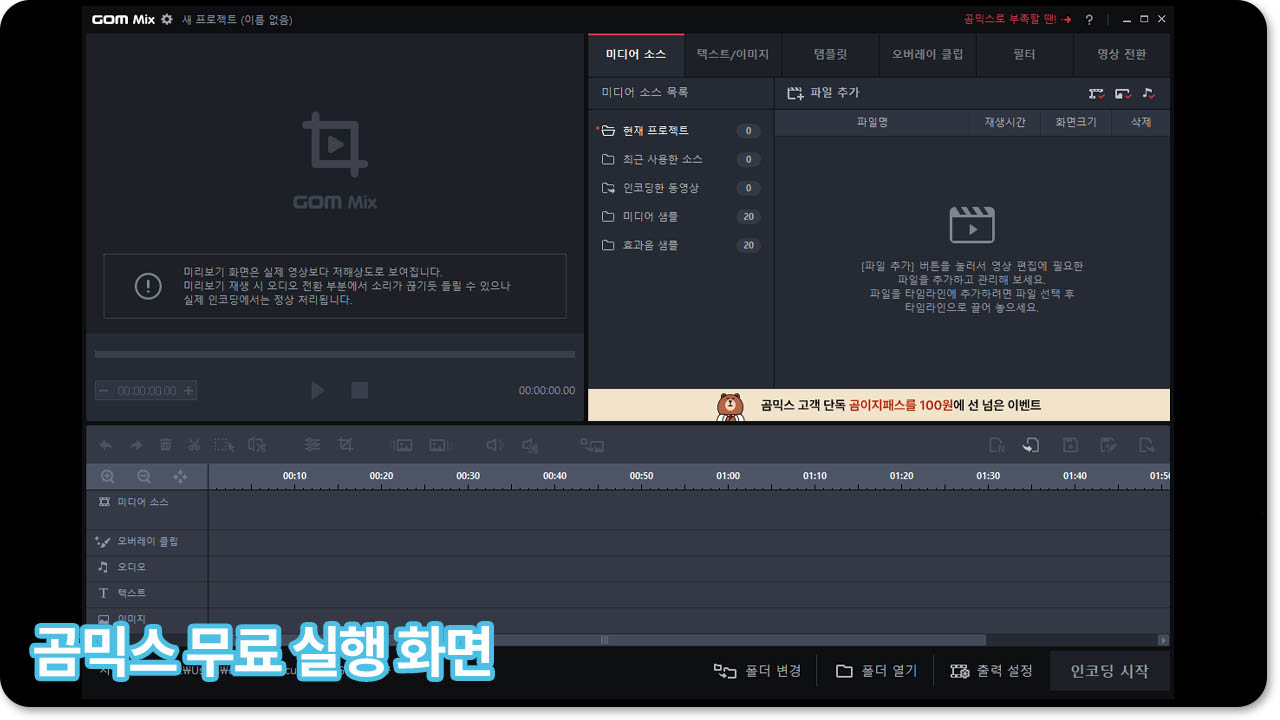
Task: Open the video adjustment (filter sliders) icon
Action: pos(313,444)
